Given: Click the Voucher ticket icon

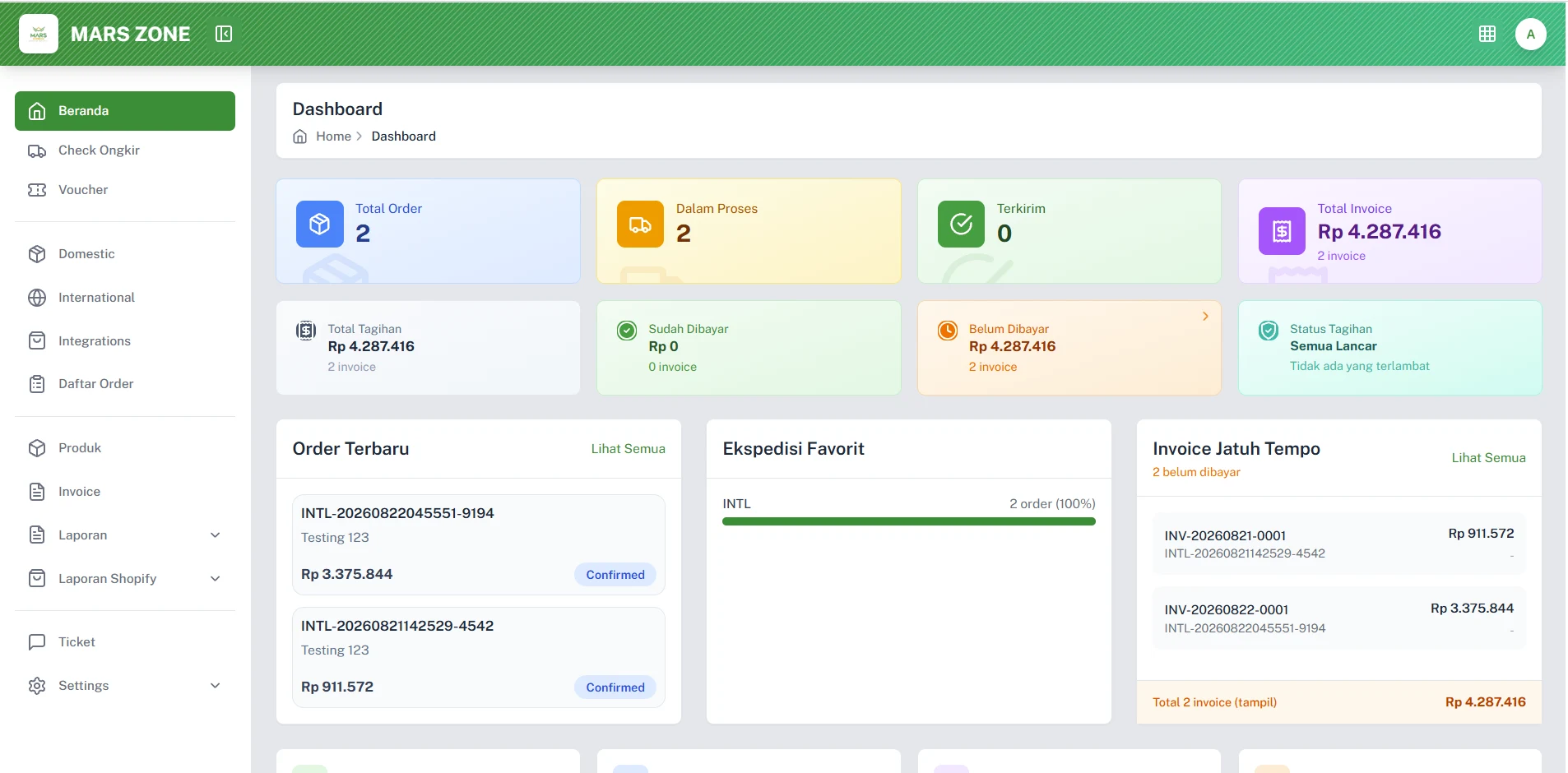Looking at the screenshot, I should [37, 190].
